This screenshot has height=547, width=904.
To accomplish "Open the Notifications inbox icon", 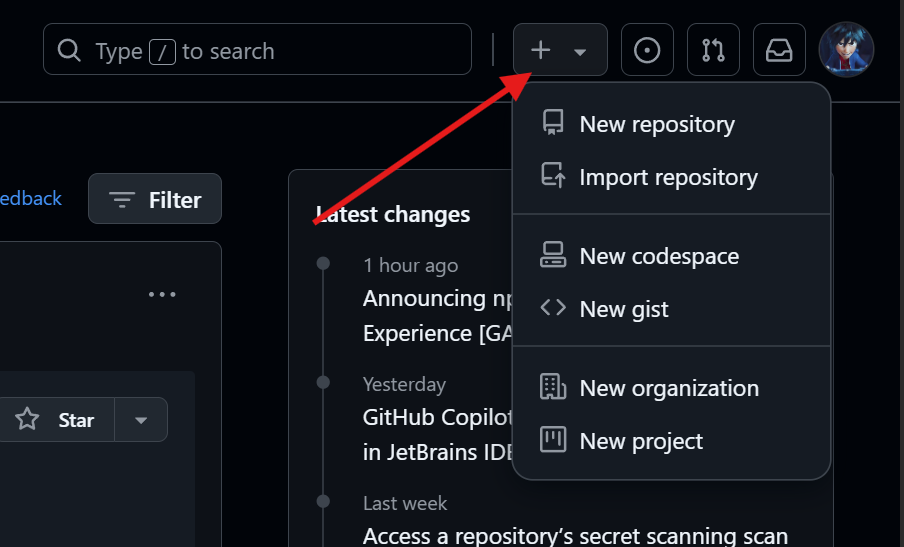I will [x=779, y=50].
